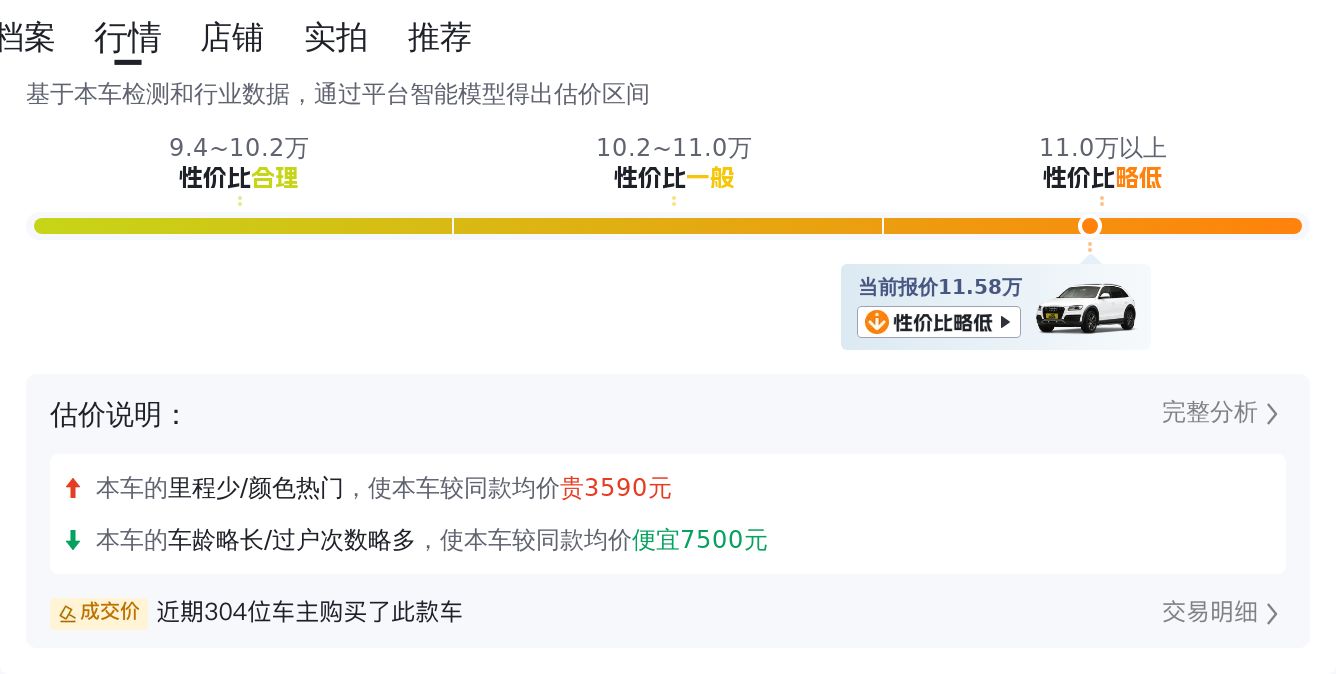Click the circular marker on price bar
The height and width of the screenshot is (674, 1336).
point(1090,226)
